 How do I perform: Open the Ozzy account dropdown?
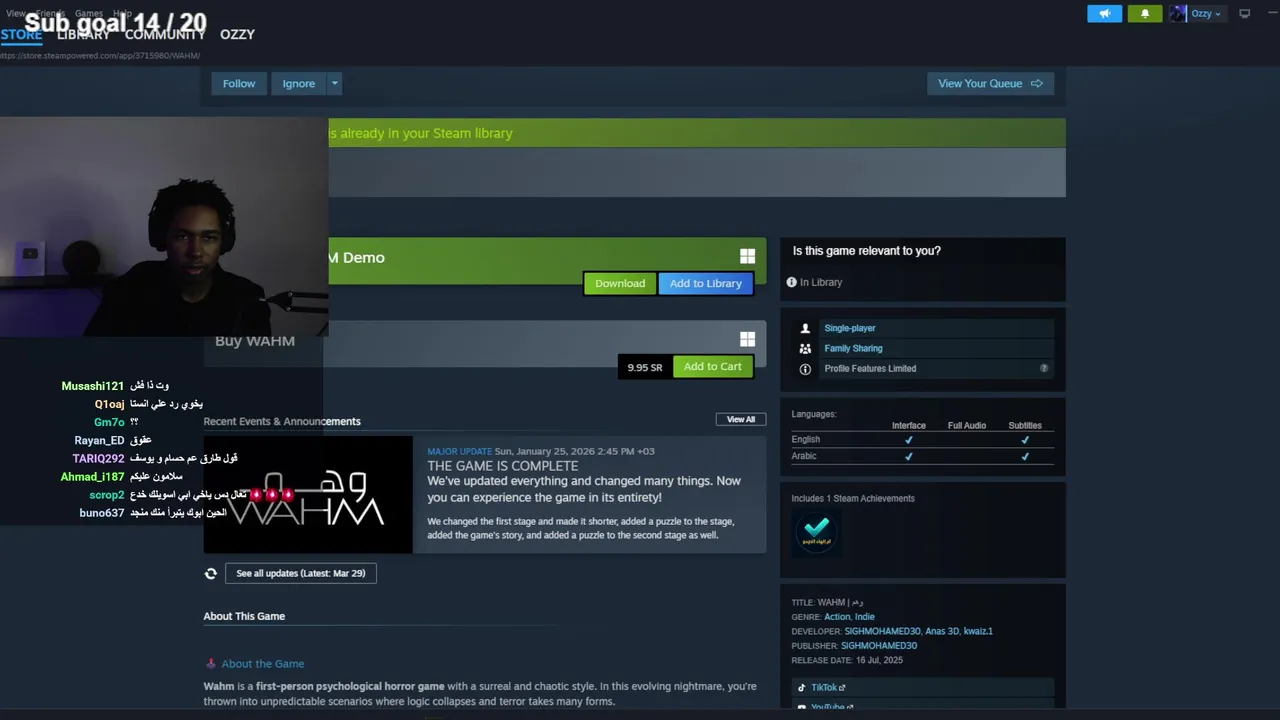(x=1208, y=13)
